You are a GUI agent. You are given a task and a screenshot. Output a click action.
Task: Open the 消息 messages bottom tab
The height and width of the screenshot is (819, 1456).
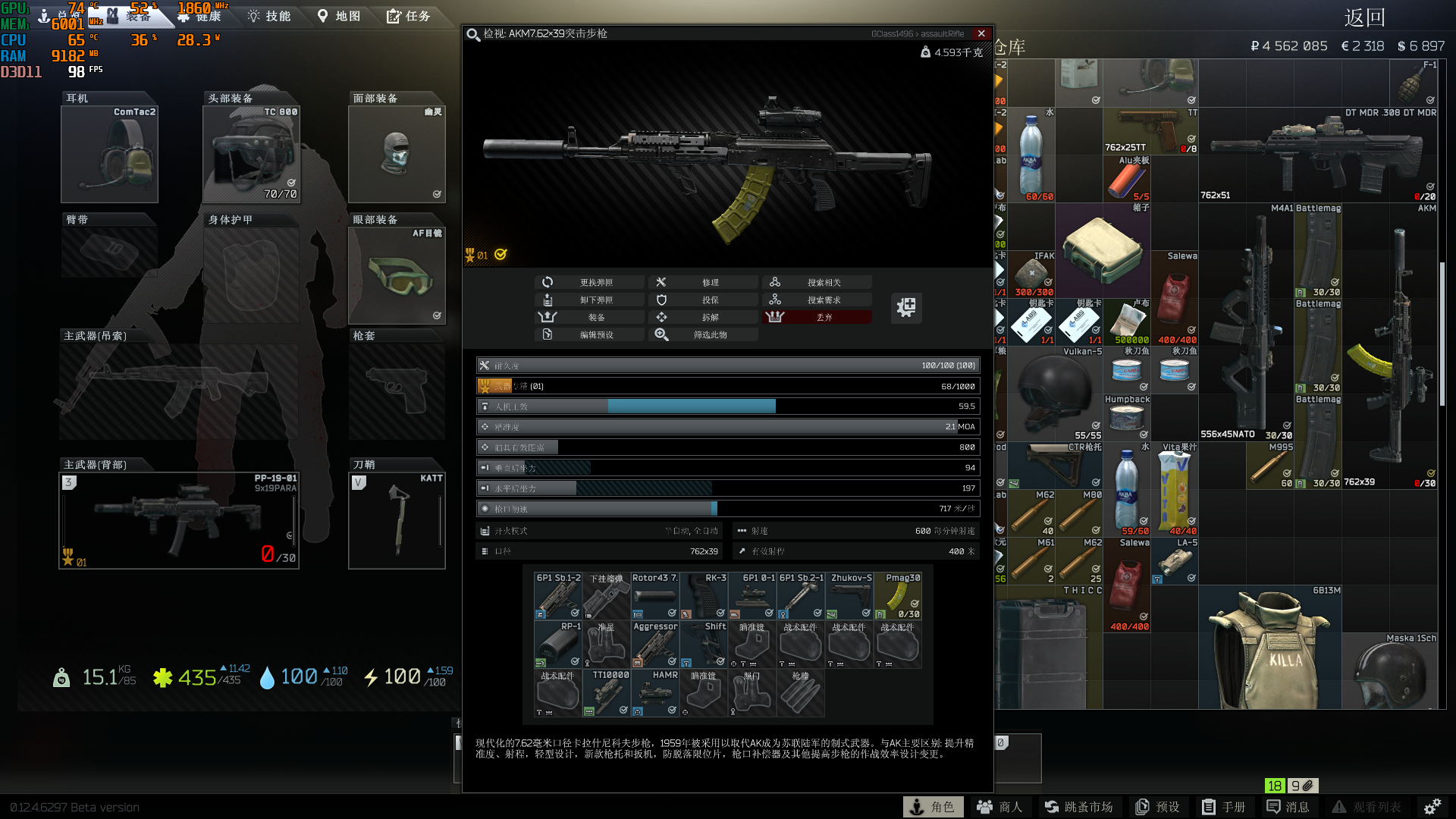tap(1288, 807)
